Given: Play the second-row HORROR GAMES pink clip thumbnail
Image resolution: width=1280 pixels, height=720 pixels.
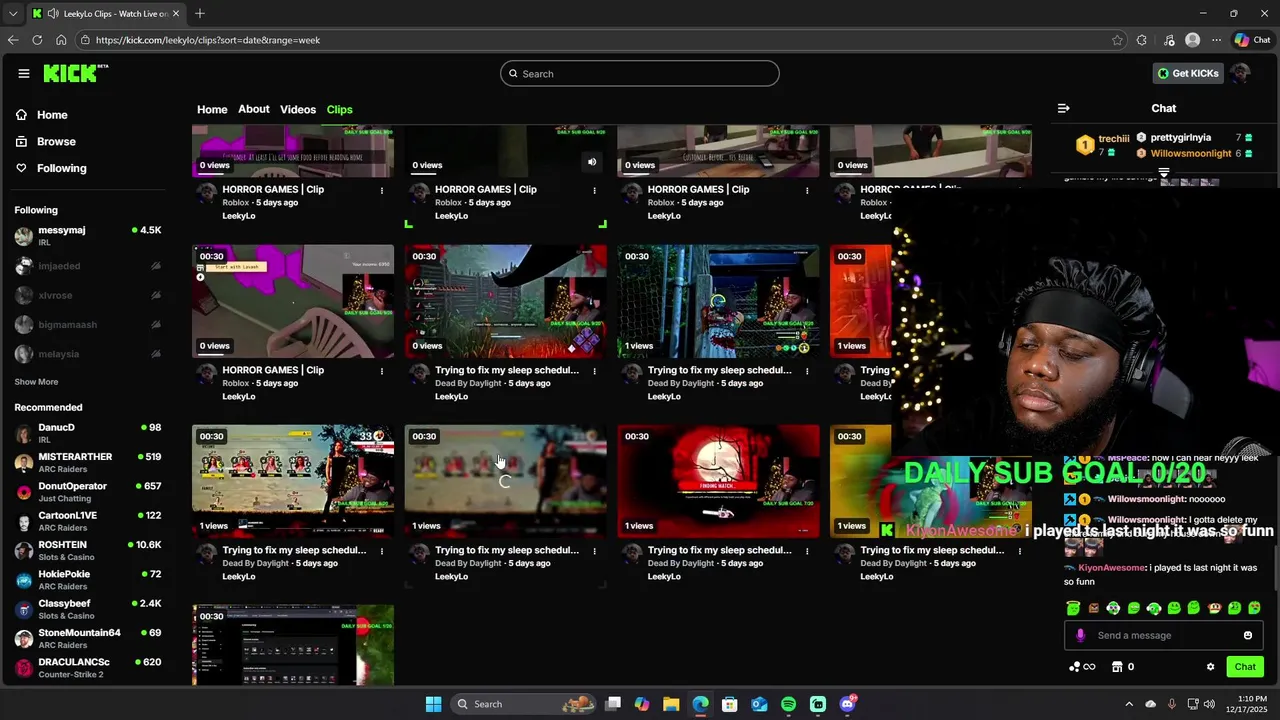Looking at the screenshot, I should tap(293, 301).
